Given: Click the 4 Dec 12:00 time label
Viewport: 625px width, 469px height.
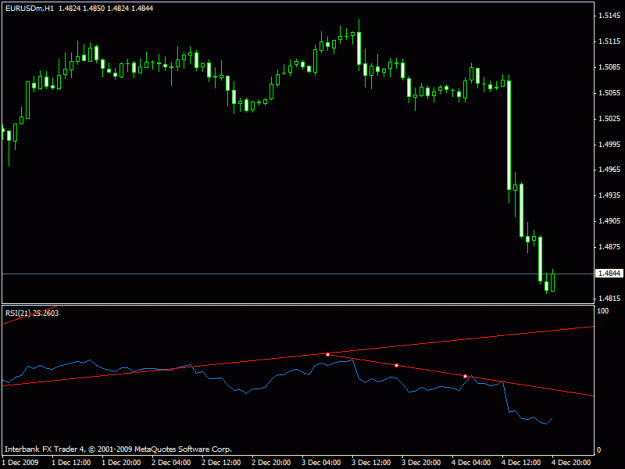Looking at the screenshot, I should pyautogui.click(x=521, y=462).
